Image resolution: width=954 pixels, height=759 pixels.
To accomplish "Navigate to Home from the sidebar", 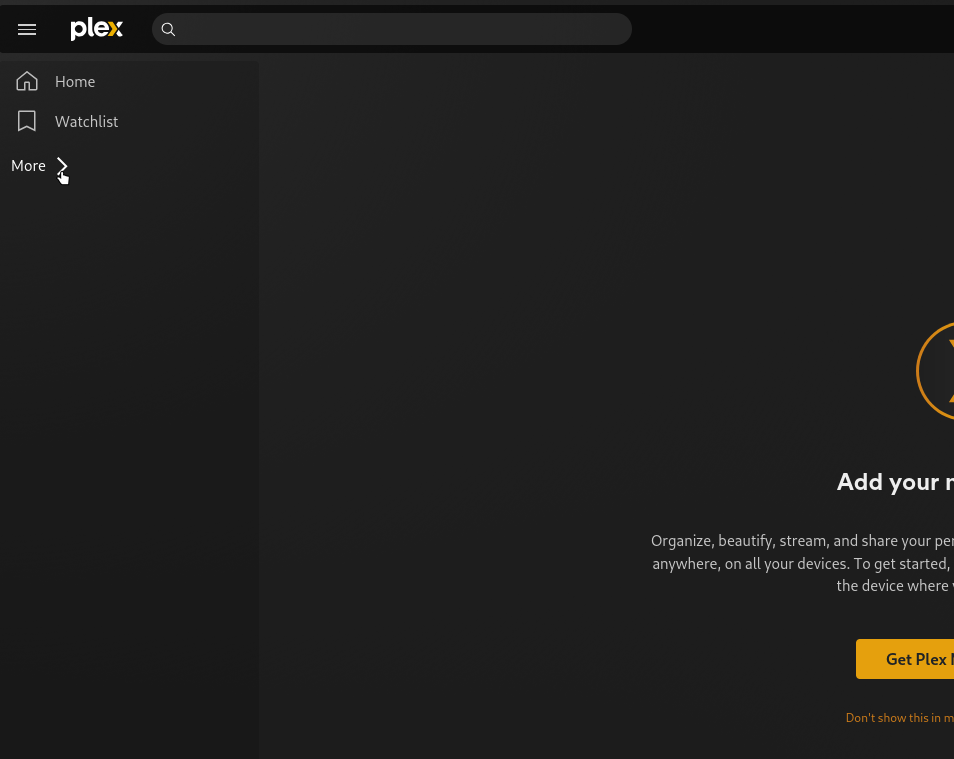I will coord(75,81).
